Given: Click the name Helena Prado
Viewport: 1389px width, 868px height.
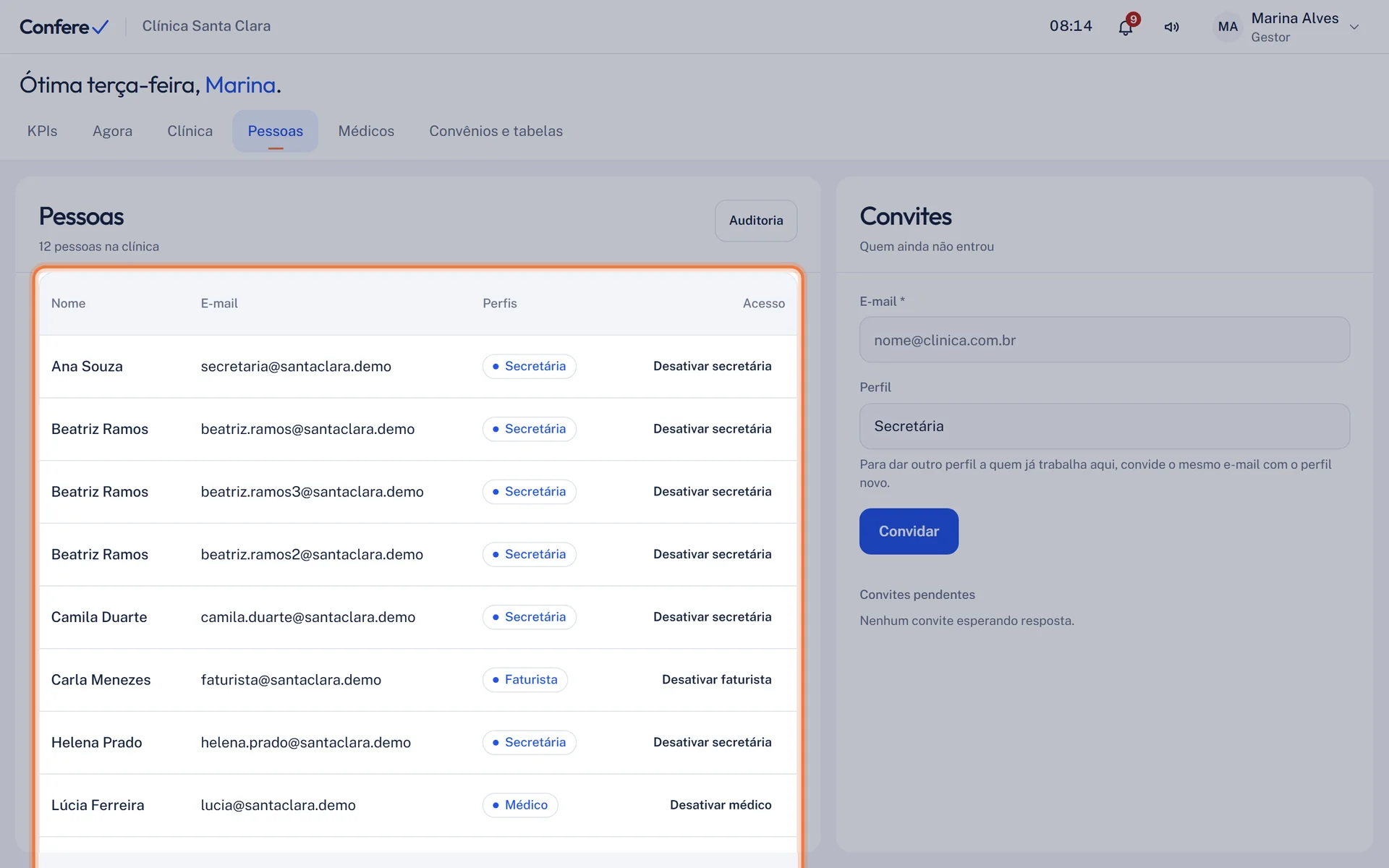Looking at the screenshot, I should click(96, 743).
